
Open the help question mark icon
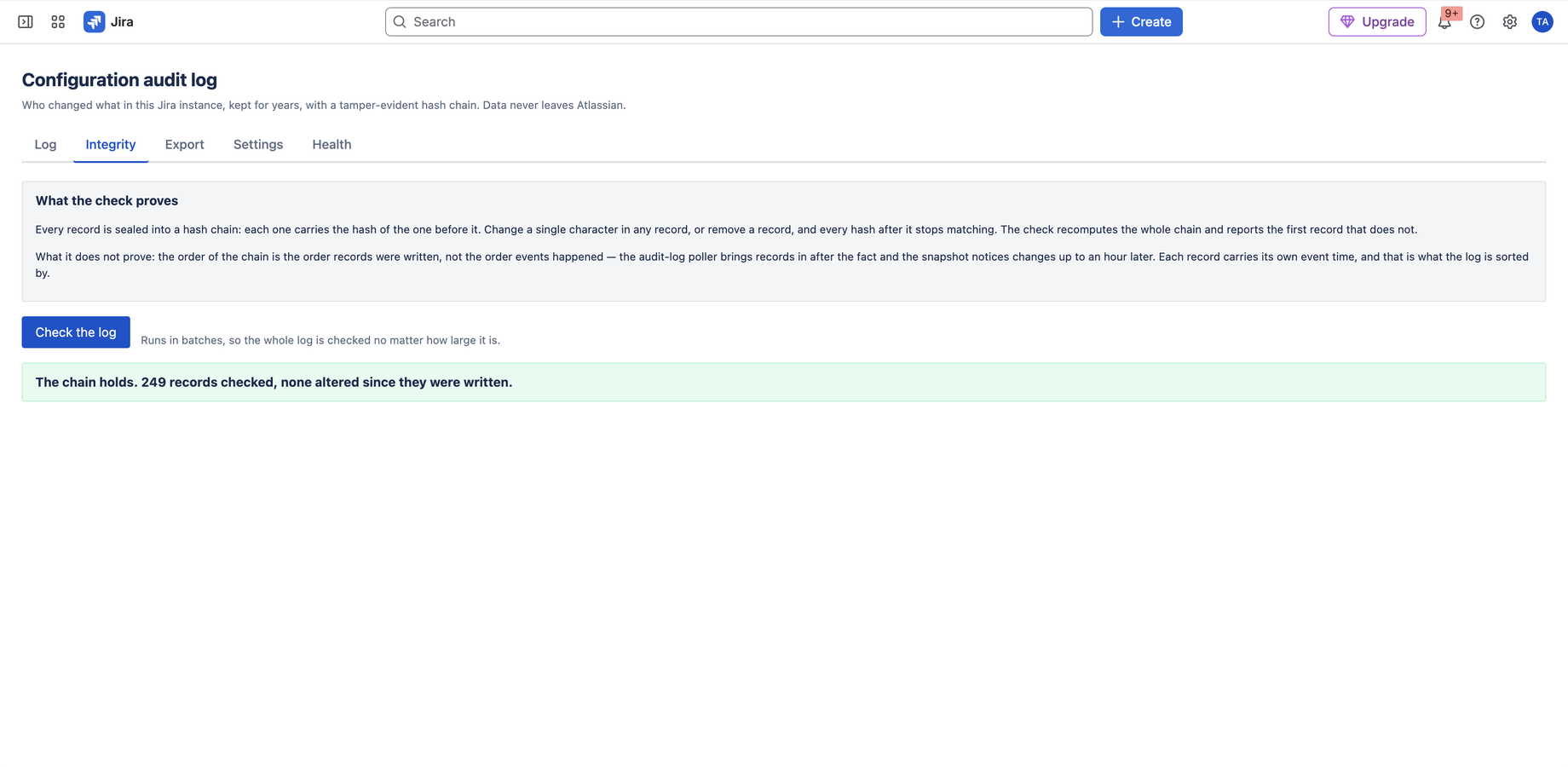click(x=1478, y=22)
